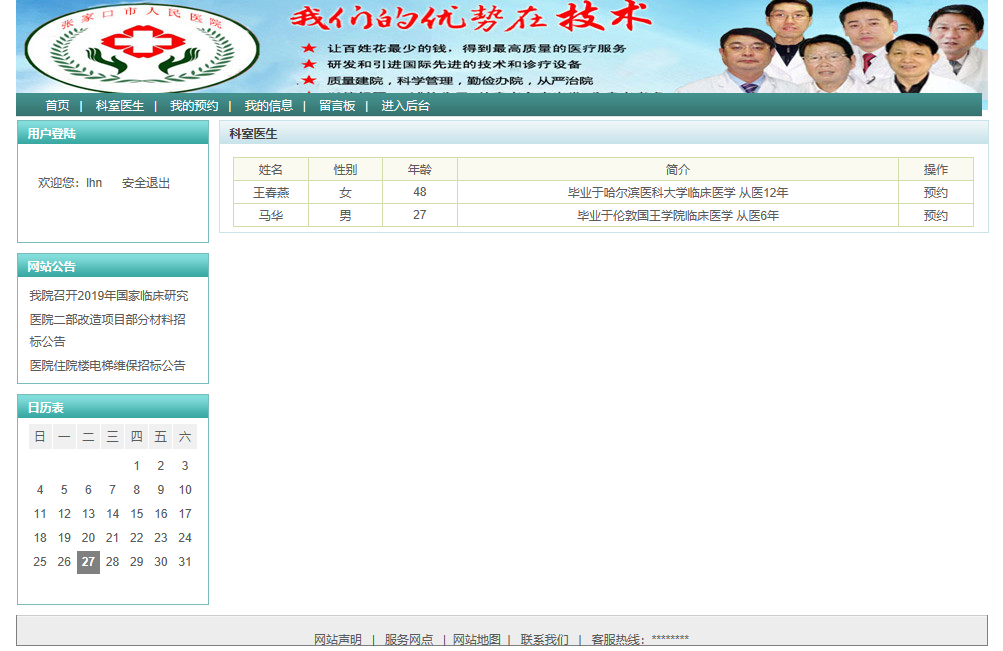Open the 首页 navigation item
Image resolution: width=1003 pixels, height=651 pixels.
coord(58,106)
